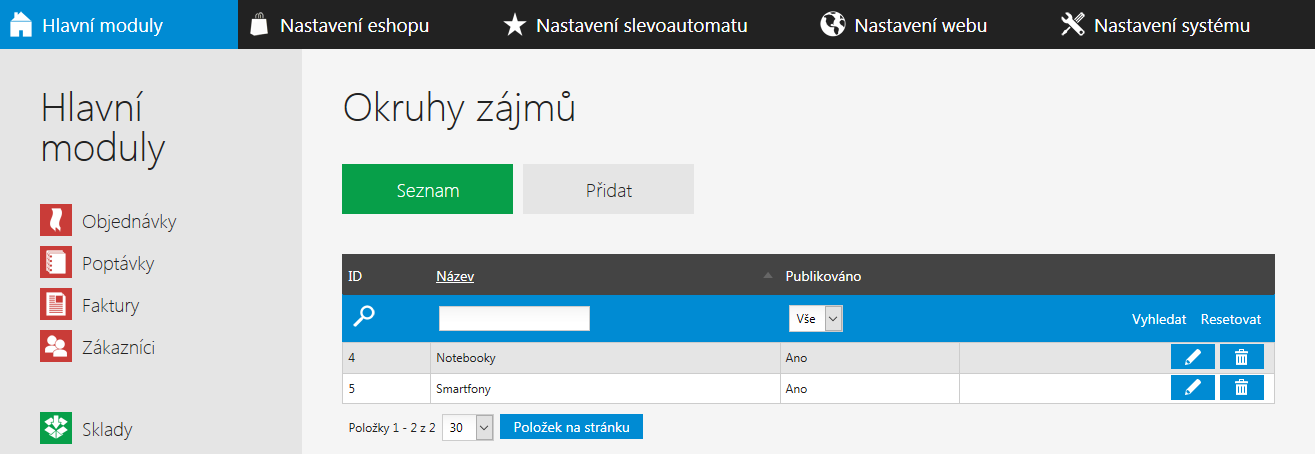Switch to Nastavení slevoautomatu menu
The width and height of the screenshot is (1315, 454).
click(626, 25)
